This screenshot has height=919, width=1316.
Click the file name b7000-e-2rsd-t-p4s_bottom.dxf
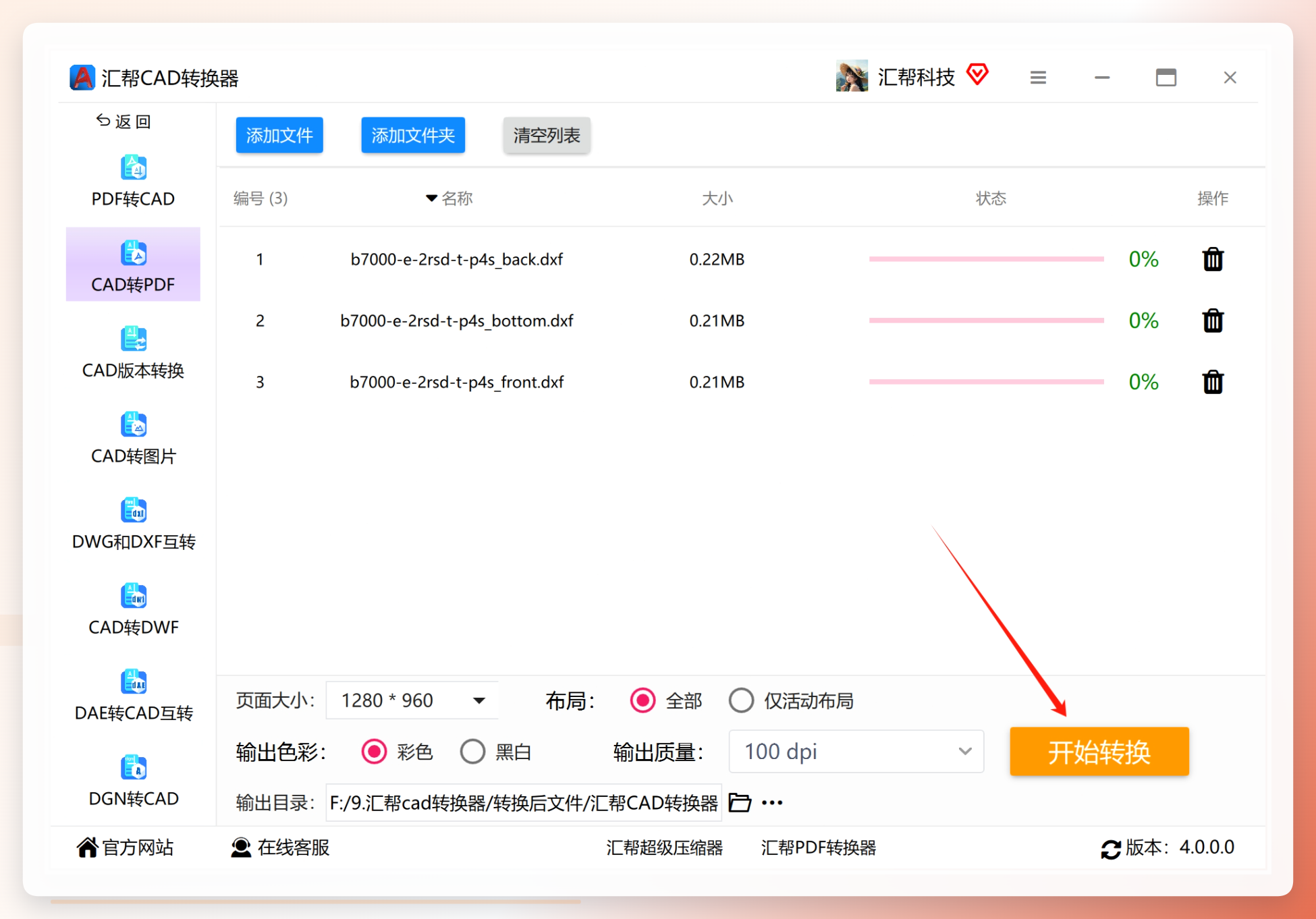click(457, 321)
